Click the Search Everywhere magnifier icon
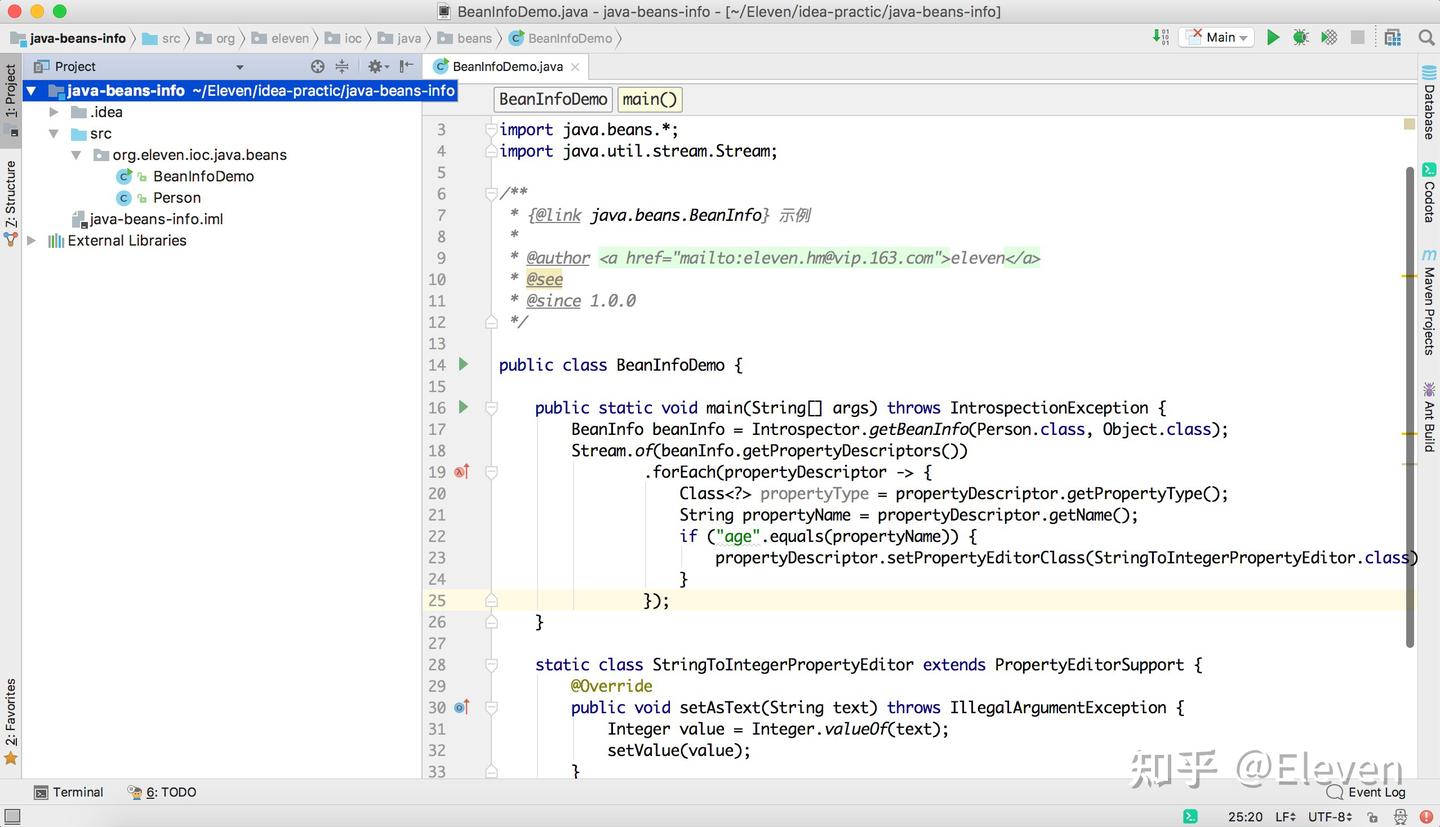1440x827 pixels. point(1426,38)
